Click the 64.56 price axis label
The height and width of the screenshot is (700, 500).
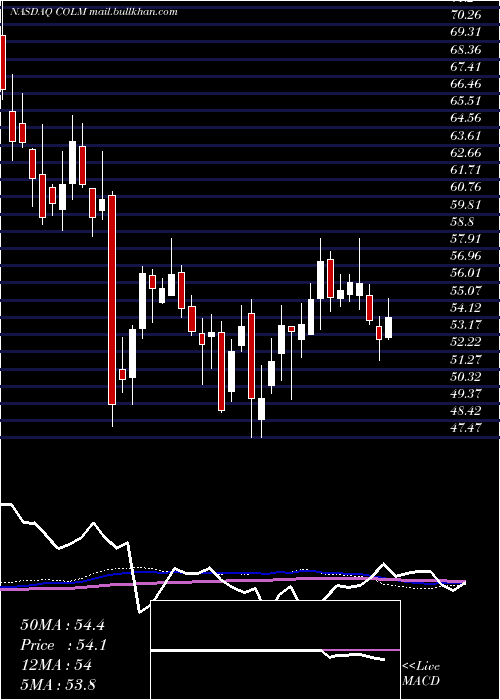click(466, 118)
